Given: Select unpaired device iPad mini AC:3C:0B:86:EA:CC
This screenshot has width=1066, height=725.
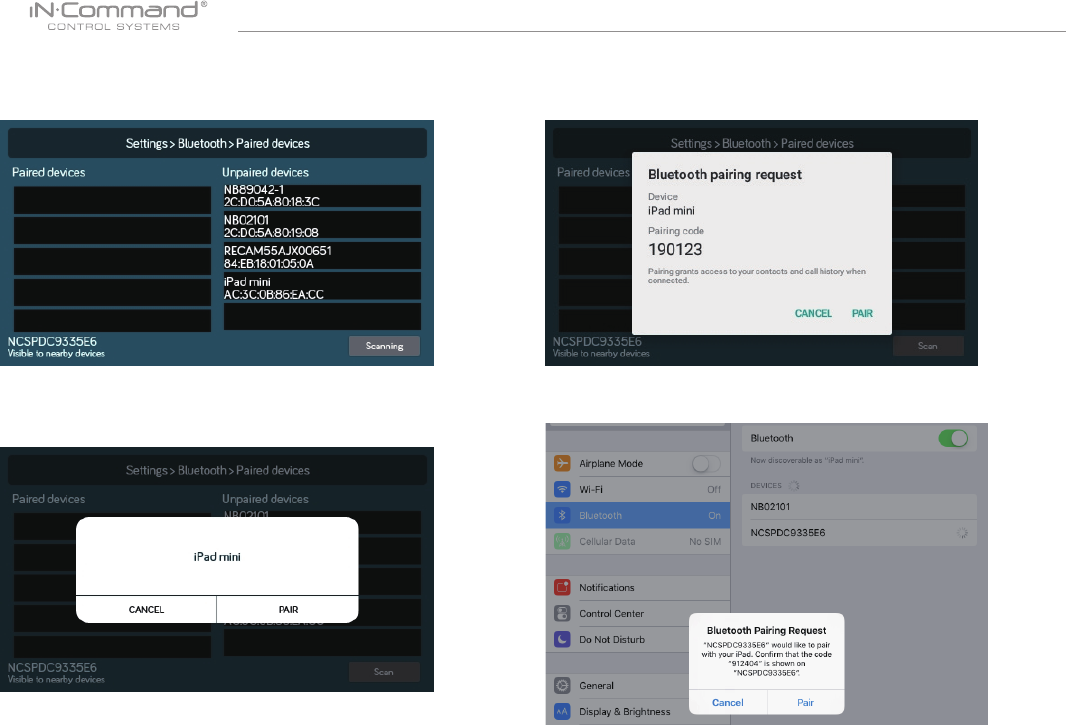Looking at the screenshot, I should [322, 288].
